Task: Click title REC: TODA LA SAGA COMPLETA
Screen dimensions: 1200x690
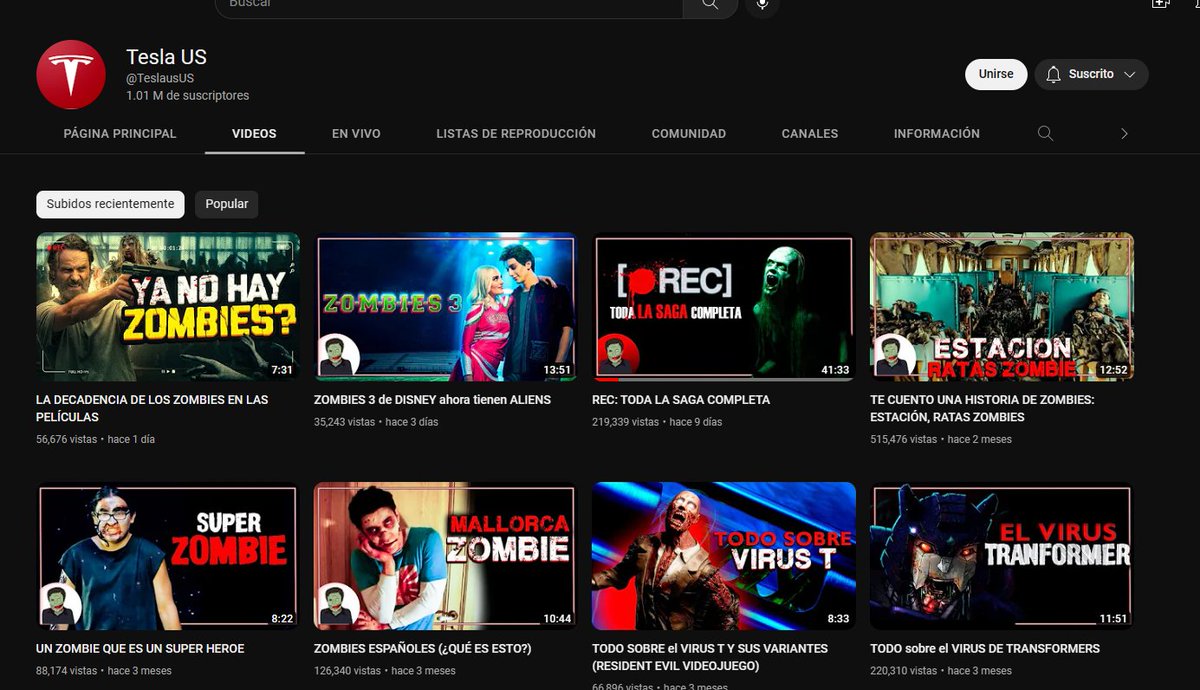Action: 681,400
